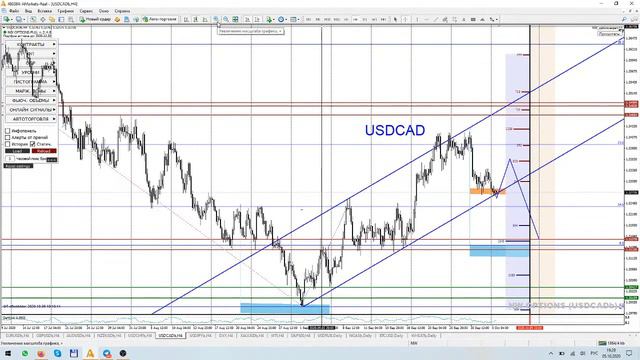Expand the УРОВНИ panel section
Viewport: 640px width, 360px height.
(31, 72)
